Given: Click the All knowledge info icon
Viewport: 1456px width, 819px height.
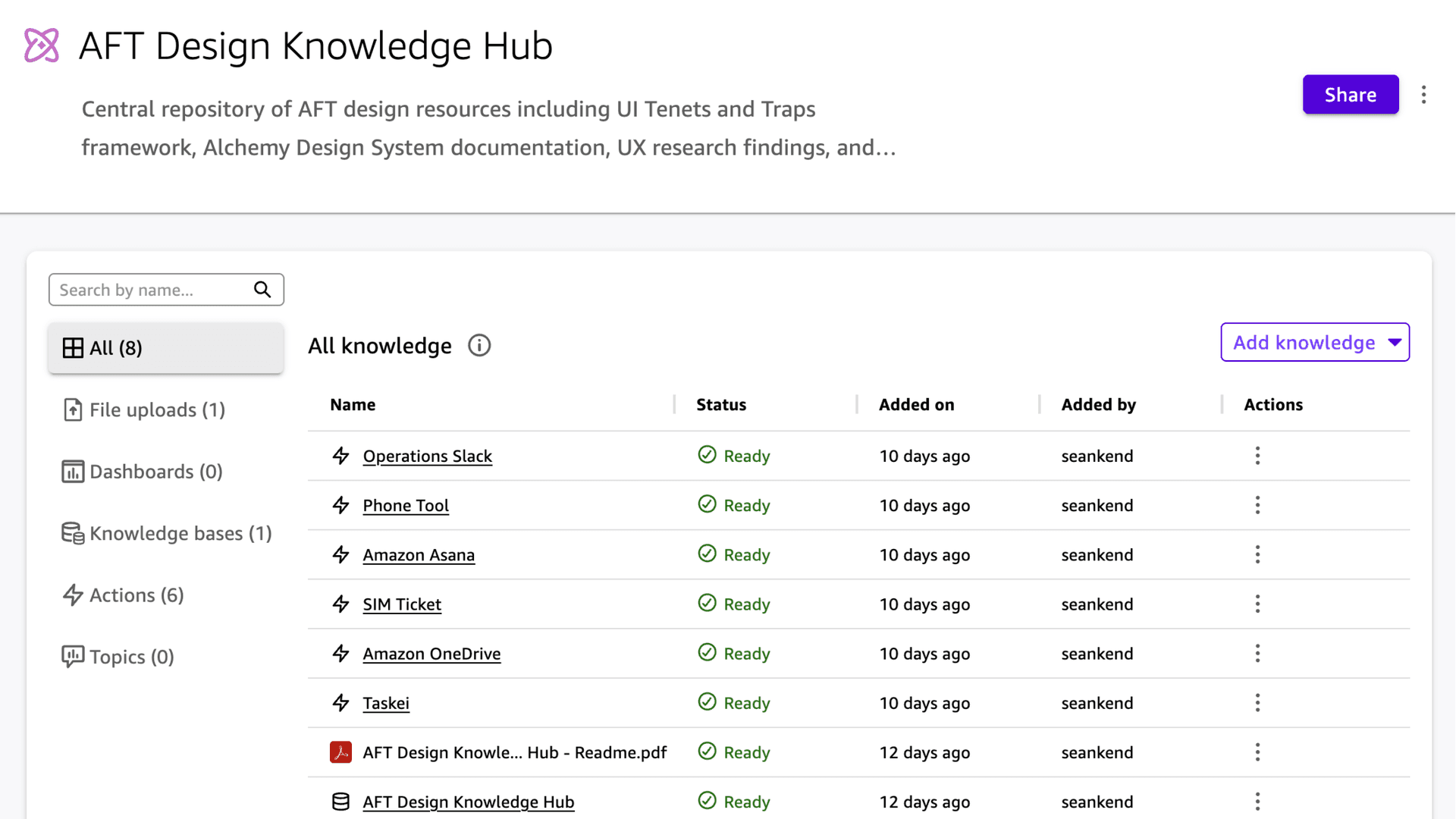Looking at the screenshot, I should point(479,346).
